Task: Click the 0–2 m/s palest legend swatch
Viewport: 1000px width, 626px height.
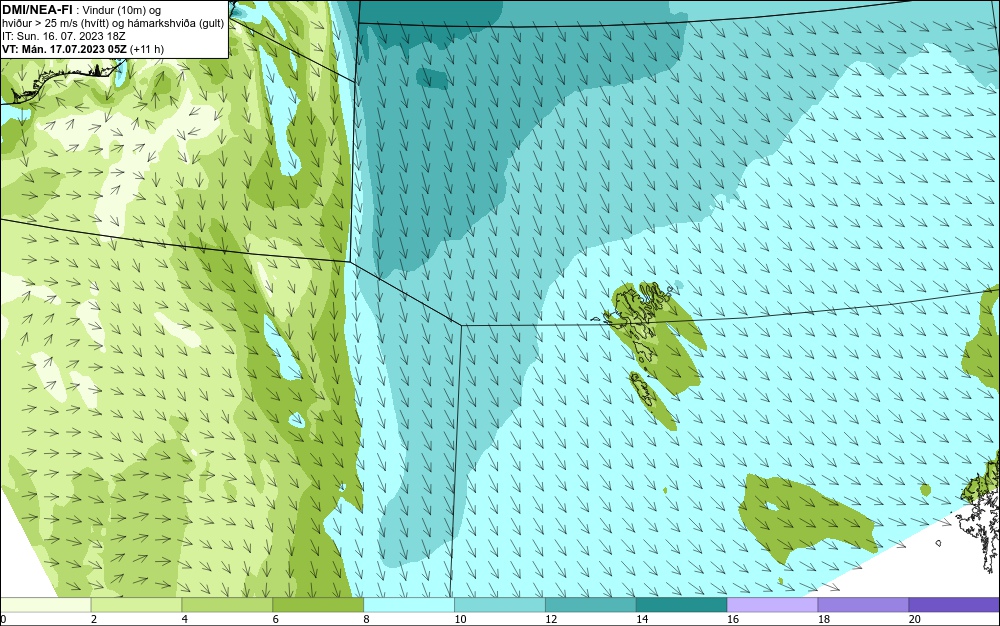Action: pyautogui.click(x=45, y=604)
